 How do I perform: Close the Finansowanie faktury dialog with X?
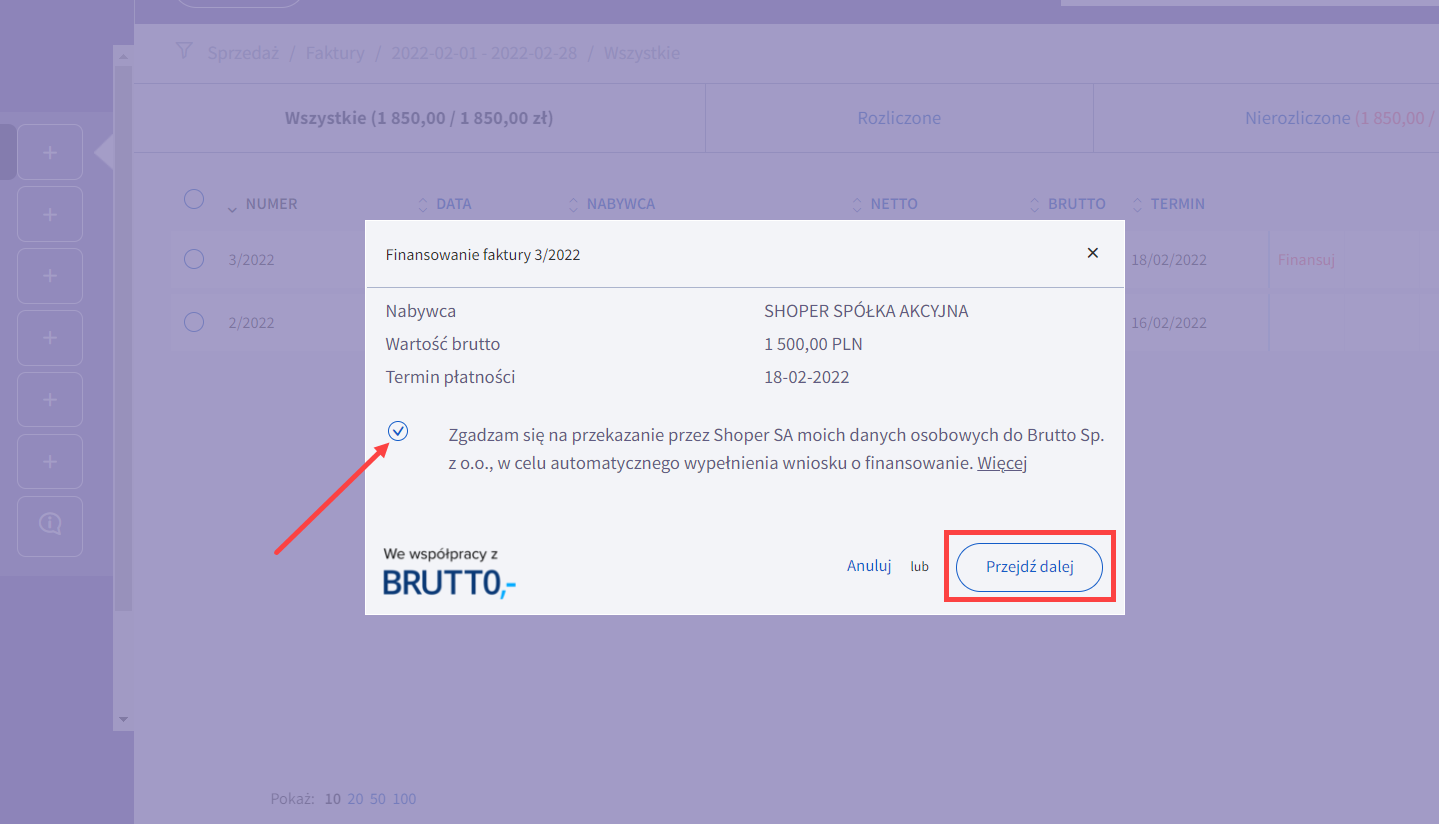pyautogui.click(x=1092, y=253)
